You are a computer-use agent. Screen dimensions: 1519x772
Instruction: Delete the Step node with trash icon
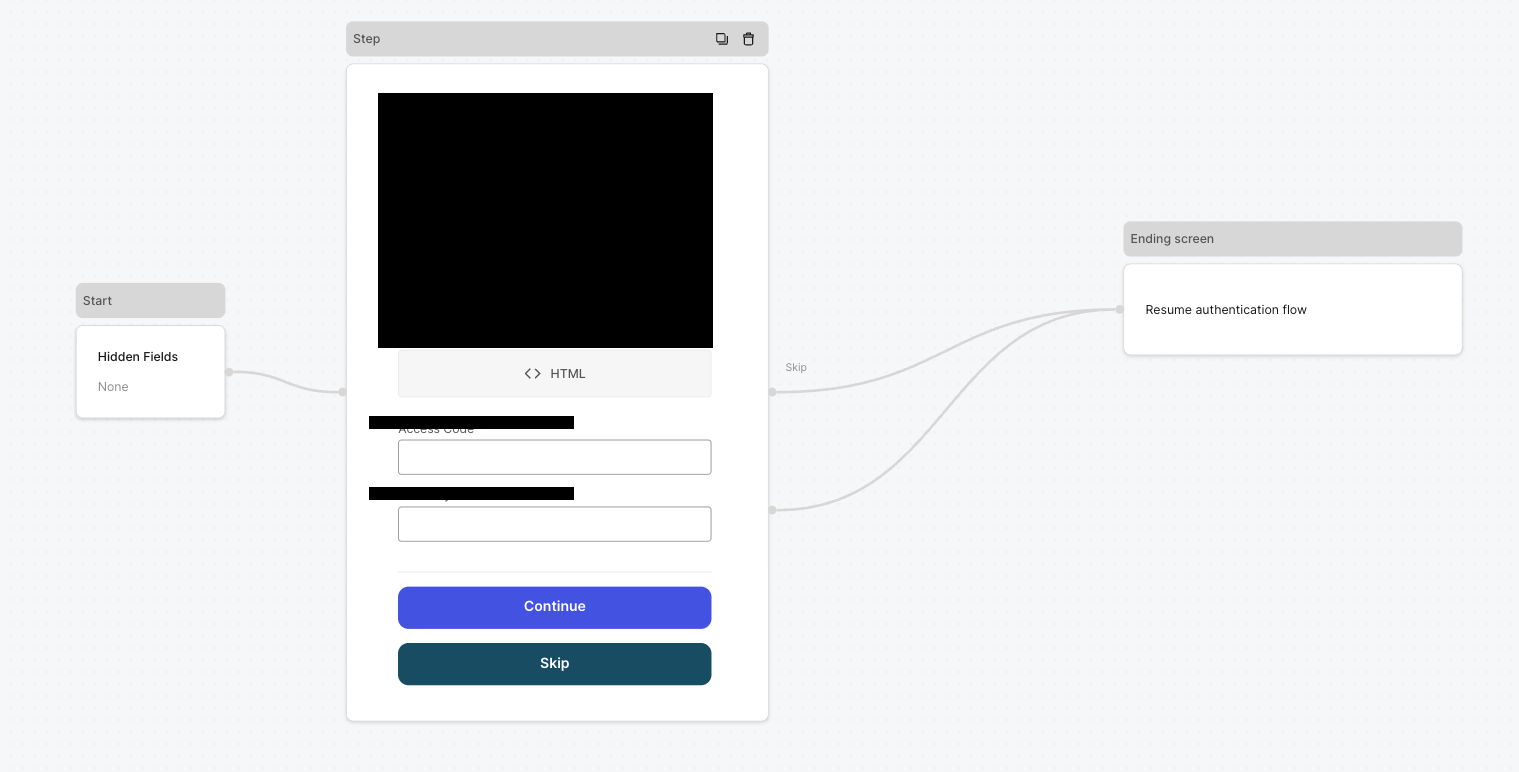pyautogui.click(x=748, y=39)
